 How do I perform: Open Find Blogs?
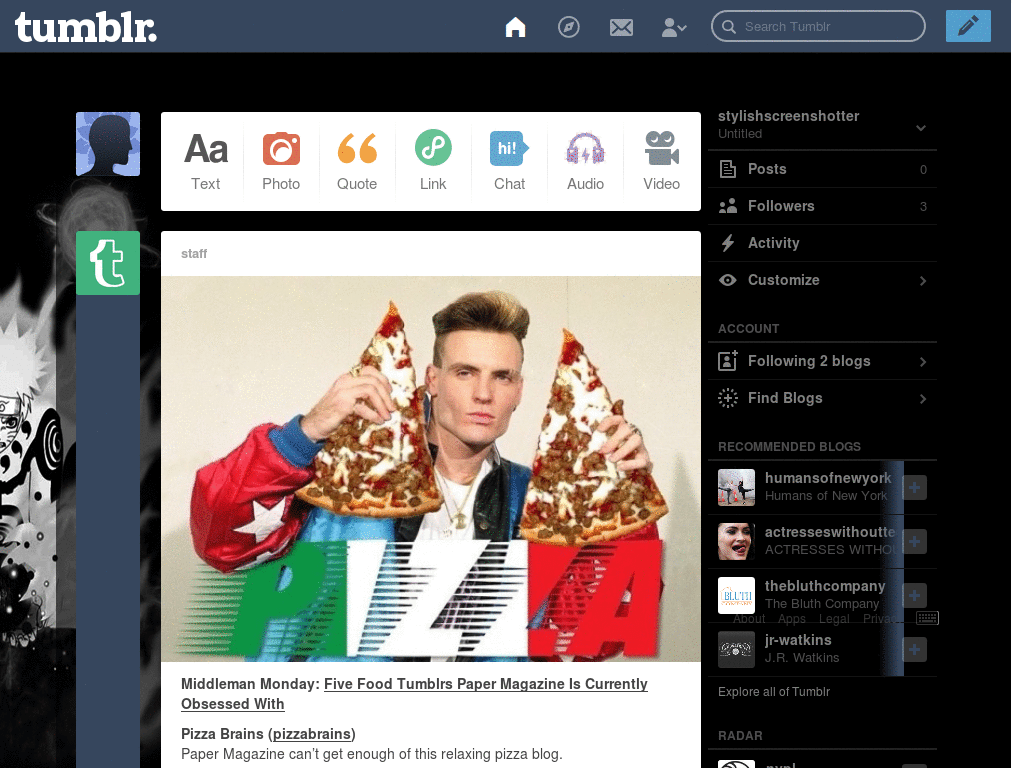point(822,398)
